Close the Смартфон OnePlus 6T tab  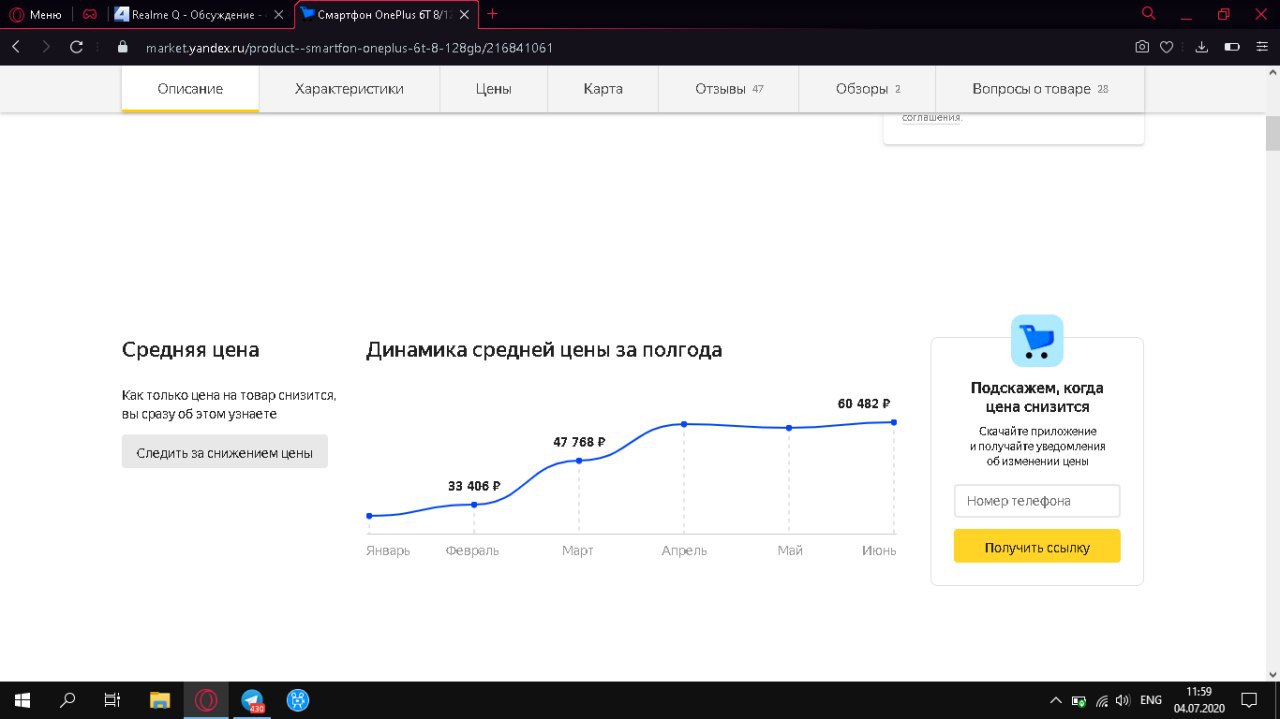click(464, 14)
